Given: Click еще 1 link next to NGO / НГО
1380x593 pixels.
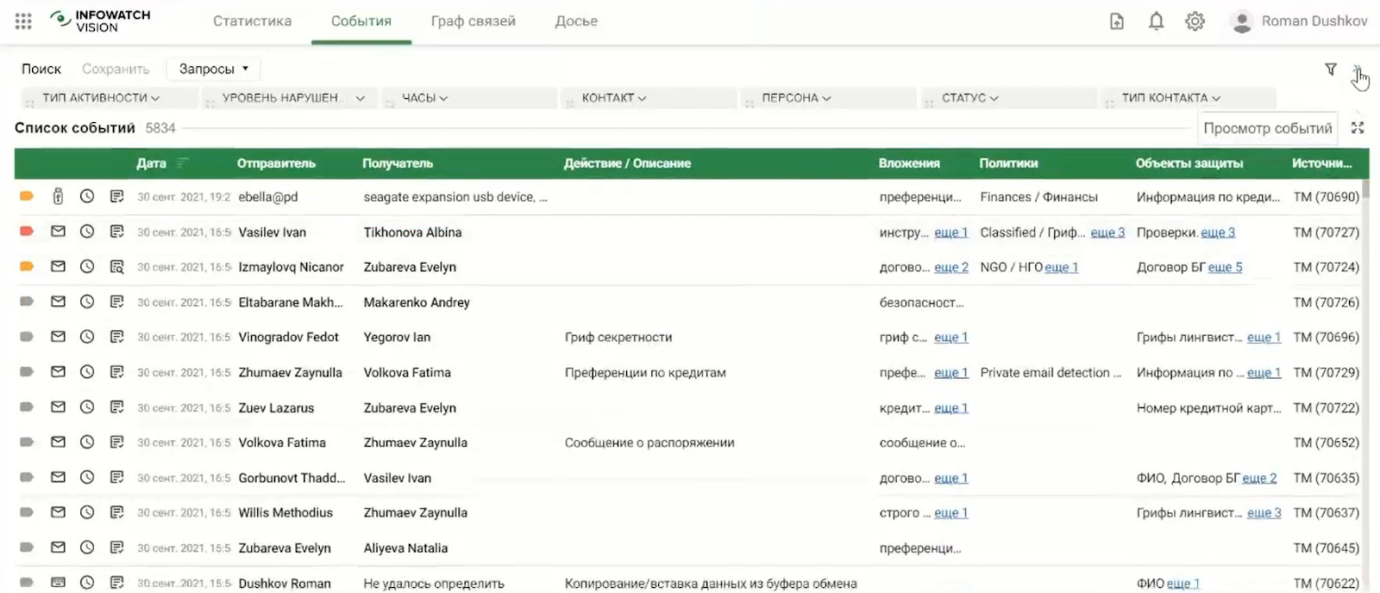Looking at the screenshot, I should 1061,267.
